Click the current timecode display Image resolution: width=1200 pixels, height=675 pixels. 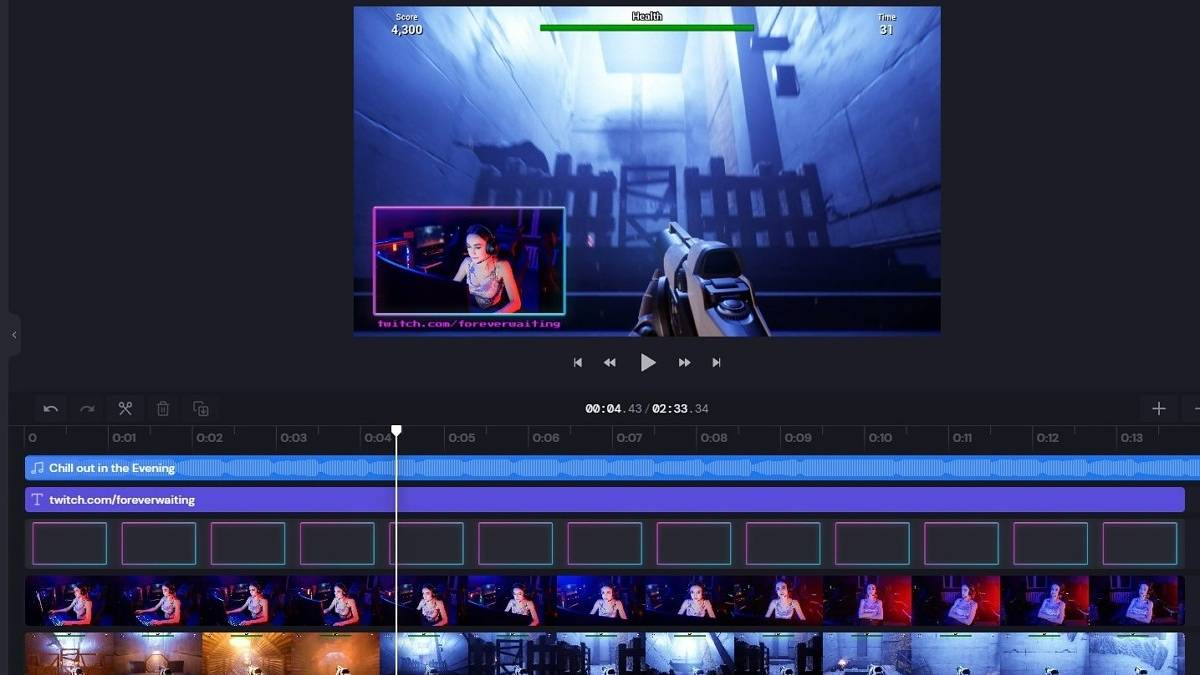click(647, 407)
